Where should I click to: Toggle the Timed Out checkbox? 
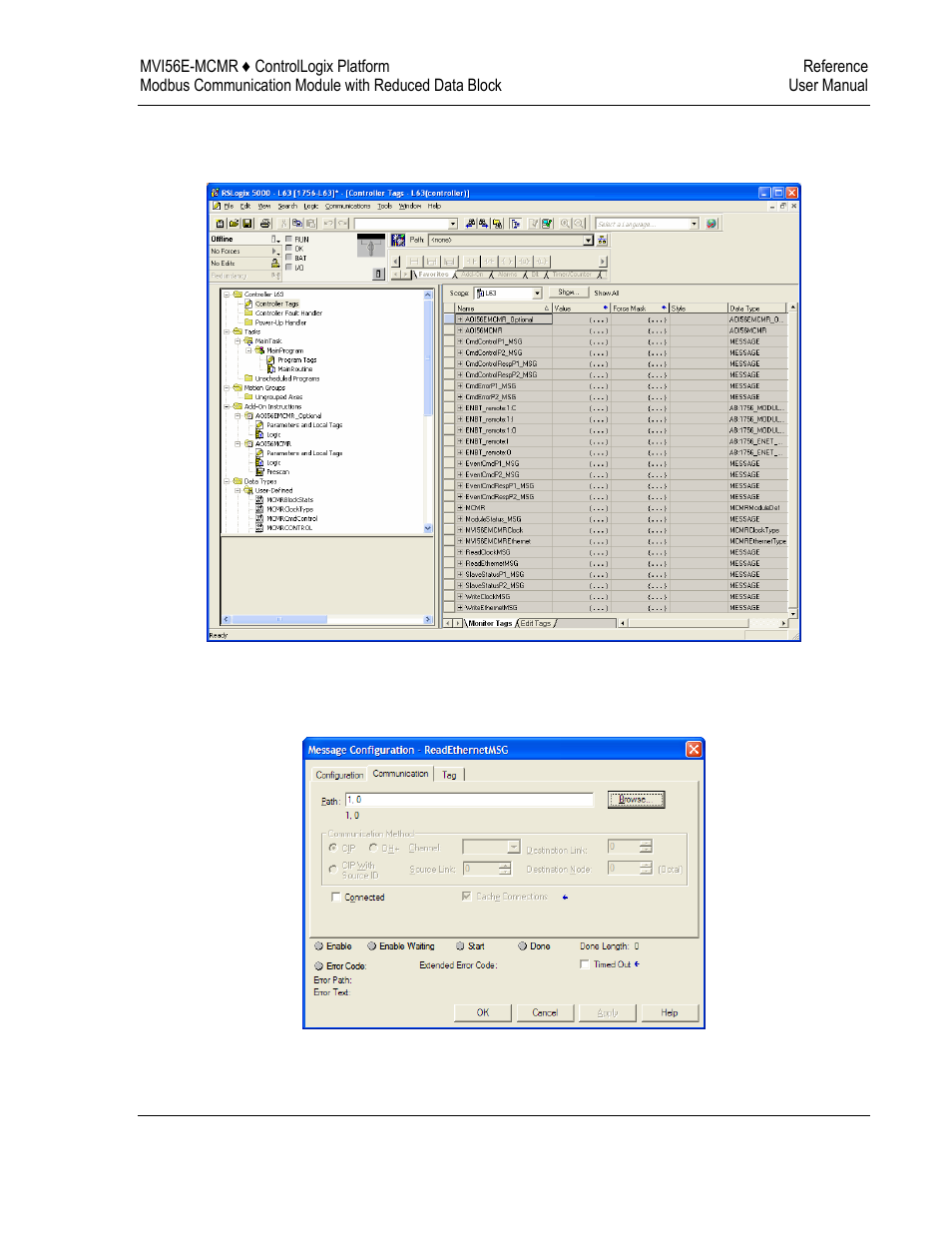584,964
